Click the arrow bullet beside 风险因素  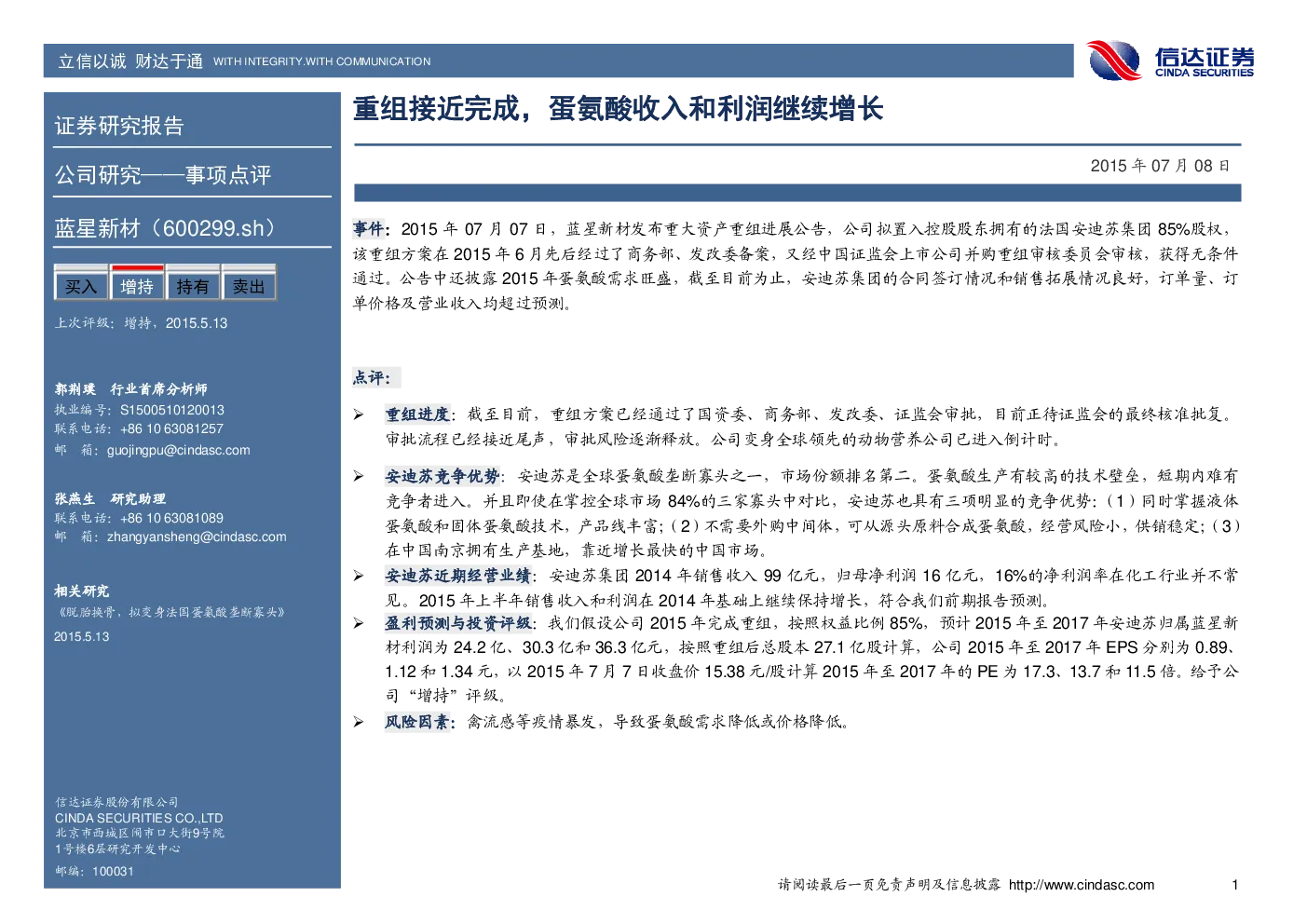(359, 722)
